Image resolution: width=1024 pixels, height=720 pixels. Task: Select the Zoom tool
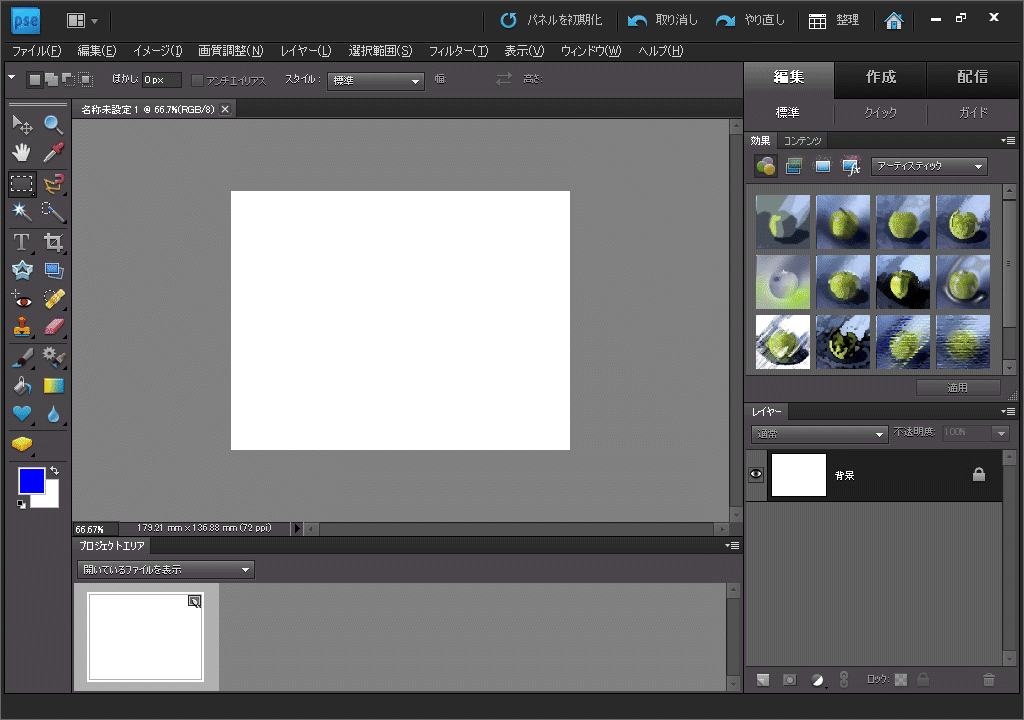[x=52, y=123]
